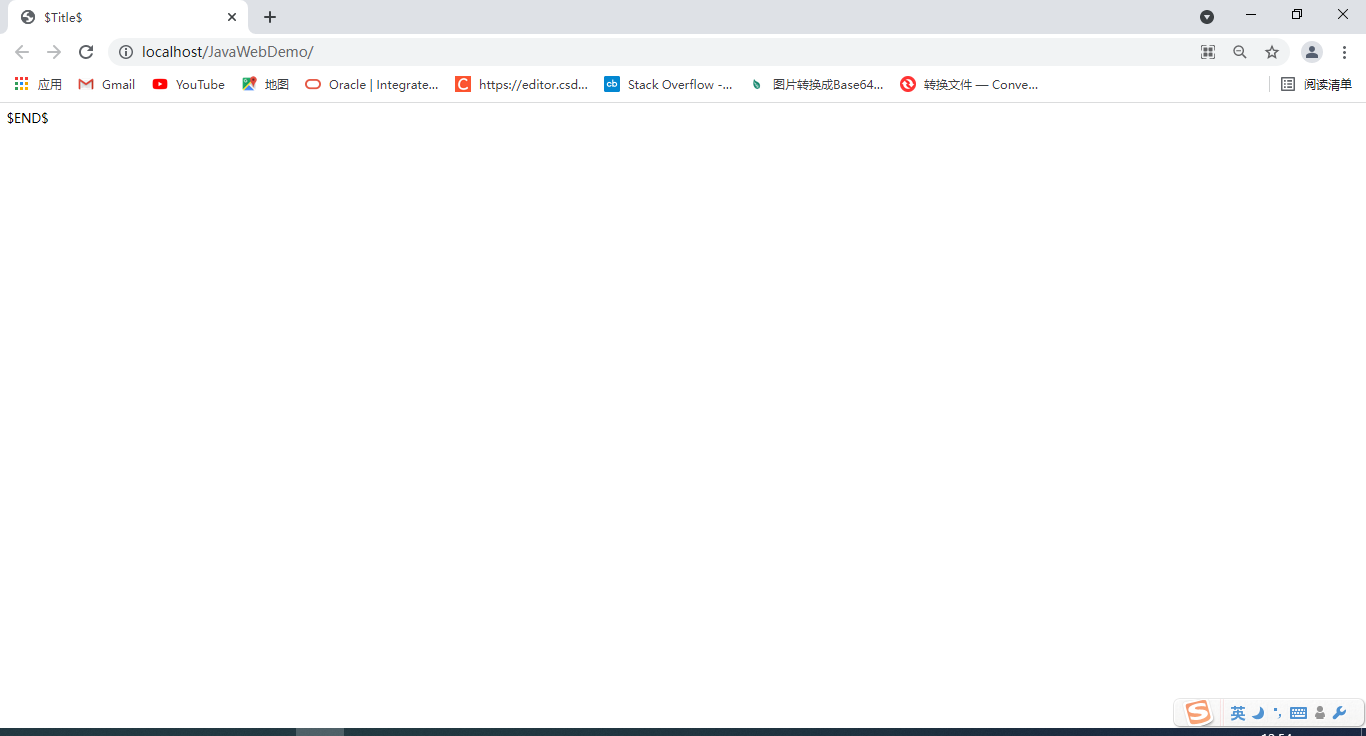Bookmark this page with the star icon
The width and height of the screenshot is (1366, 736).
tap(1272, 52)
